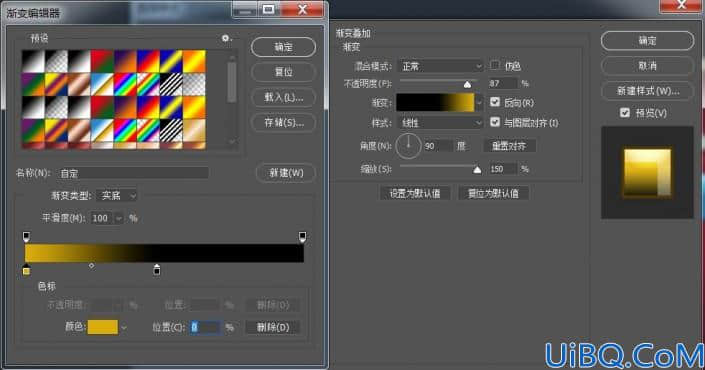This screenshot has height=370, width=705.
Task: Pick the pale gold gradient preset ending the fourth row
Action: tap(194, 130)
